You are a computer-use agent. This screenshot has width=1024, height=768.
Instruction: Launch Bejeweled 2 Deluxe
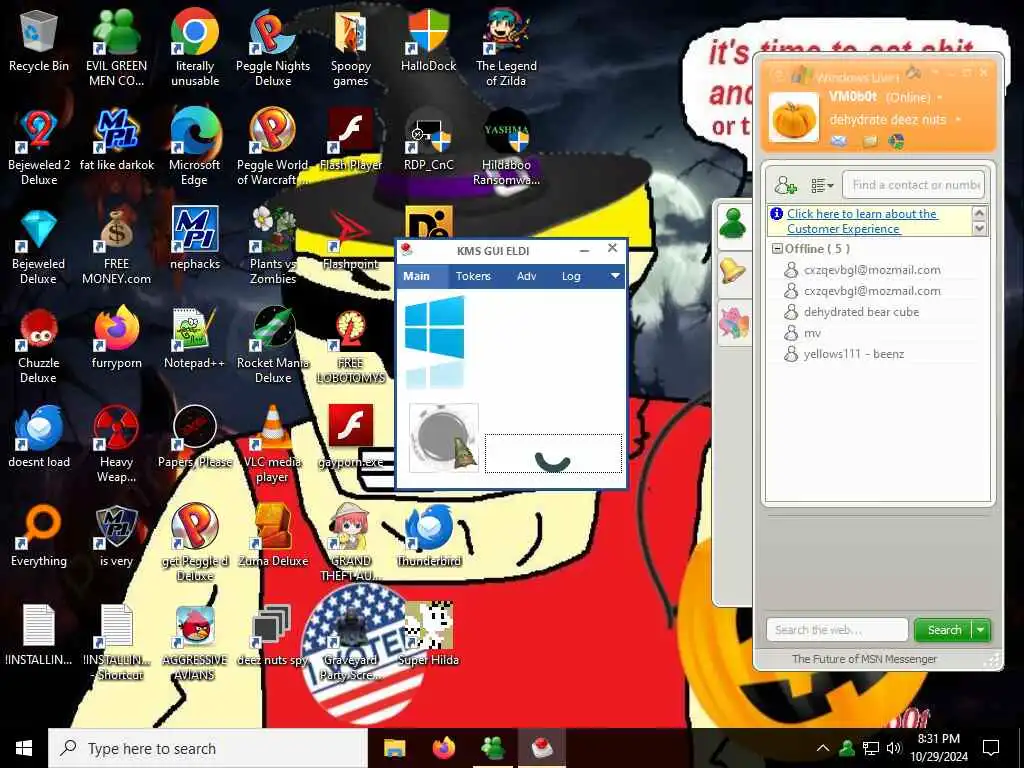[39, 146]
